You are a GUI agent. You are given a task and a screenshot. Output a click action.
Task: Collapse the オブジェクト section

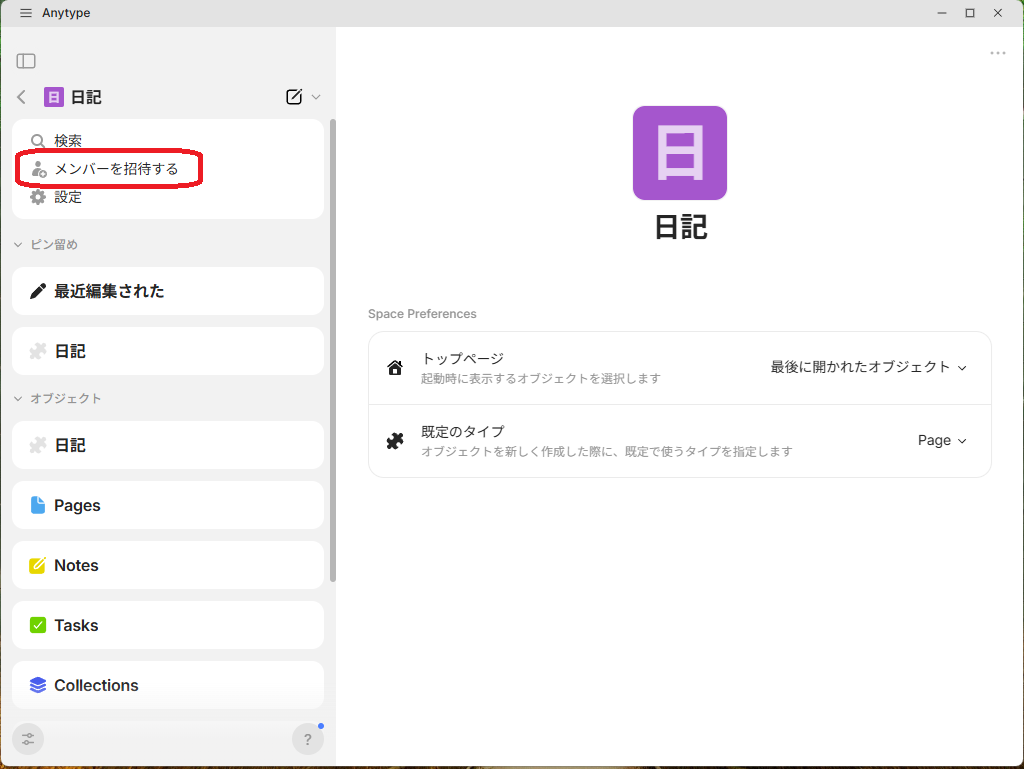(x=18, y=399)
